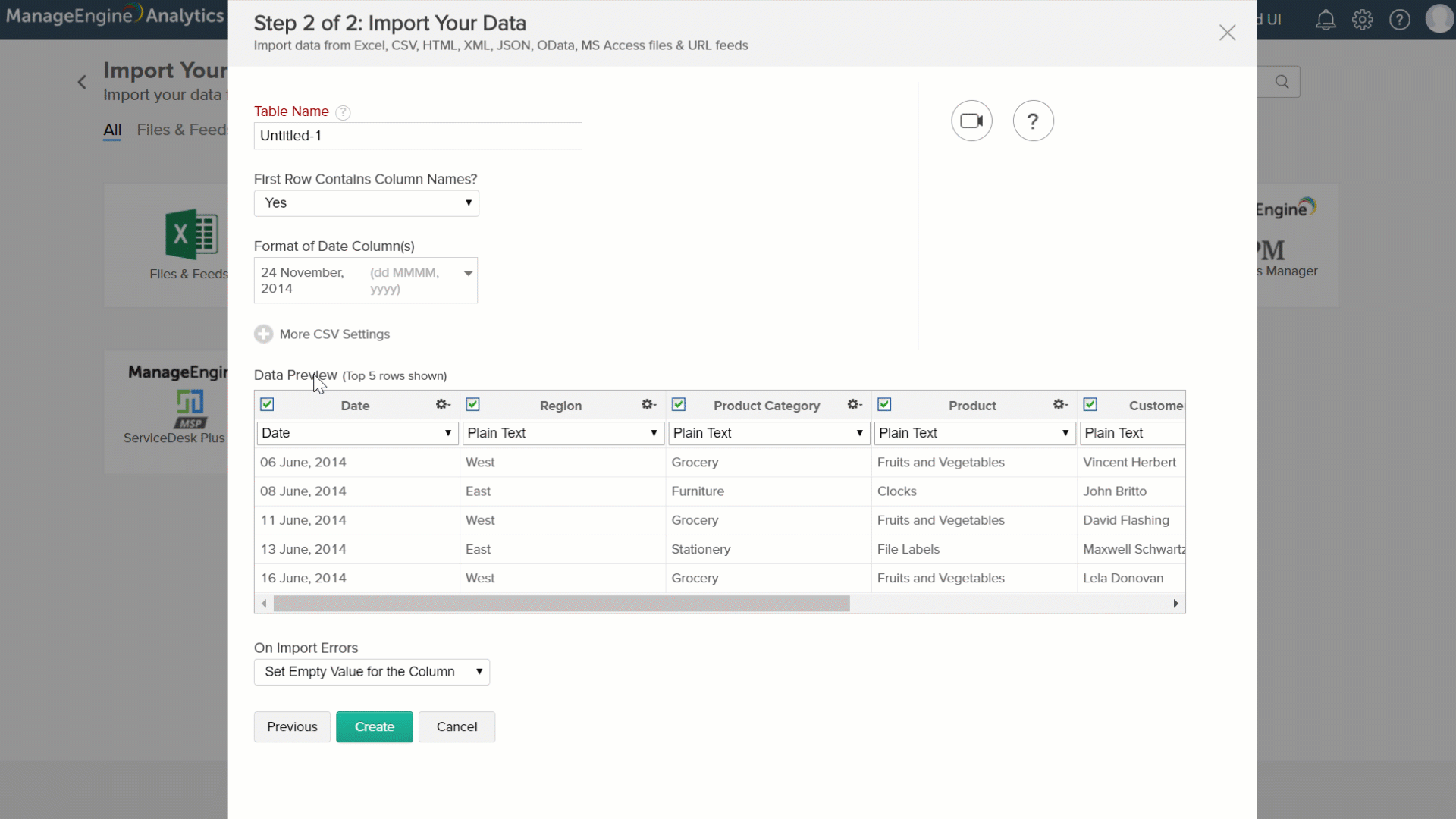1456x819 pixels.
Task: Select the All tab
Action: [x=112, y=130]
